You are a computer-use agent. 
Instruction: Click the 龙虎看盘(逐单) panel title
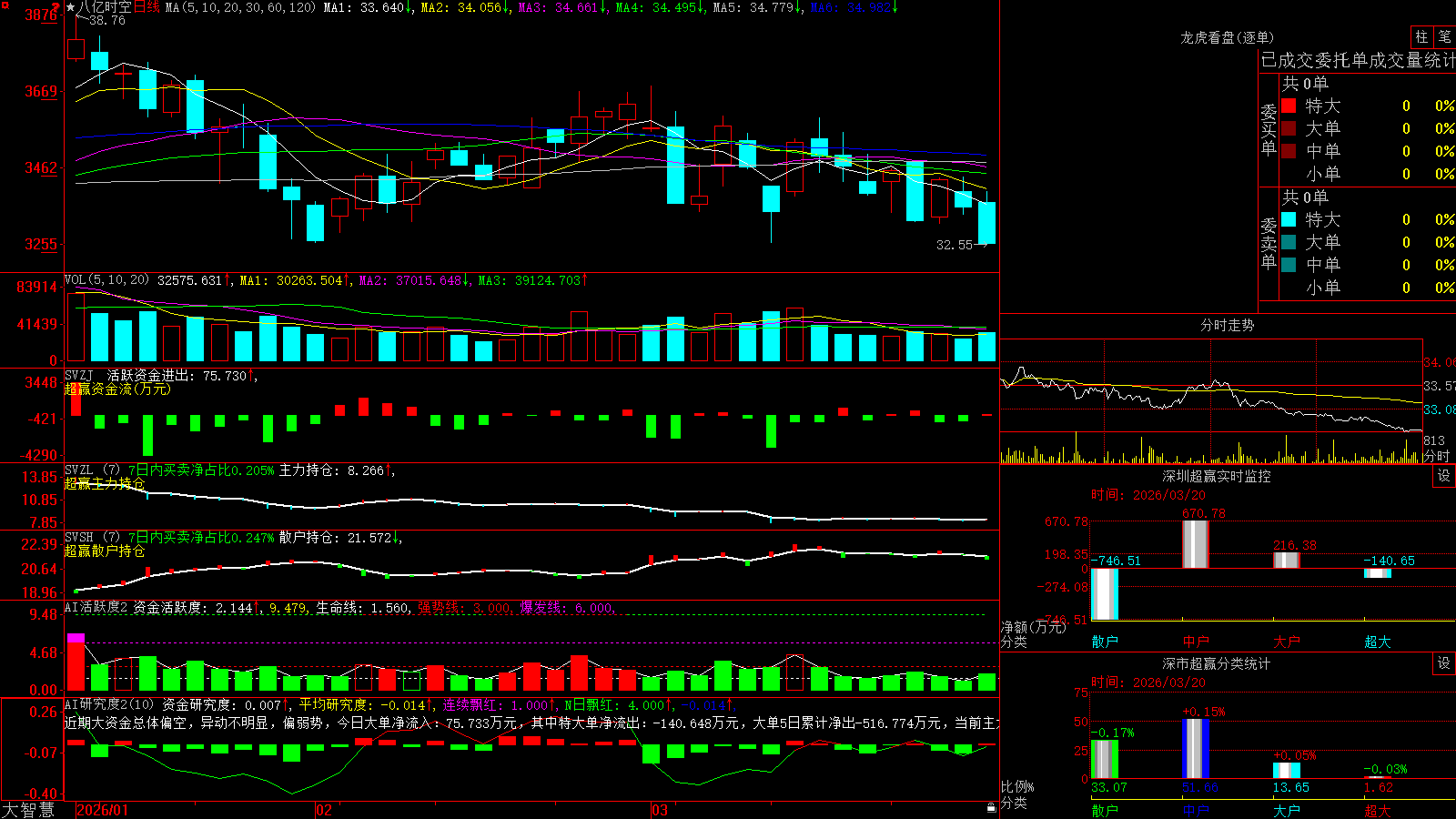(x=1227, y=37)
